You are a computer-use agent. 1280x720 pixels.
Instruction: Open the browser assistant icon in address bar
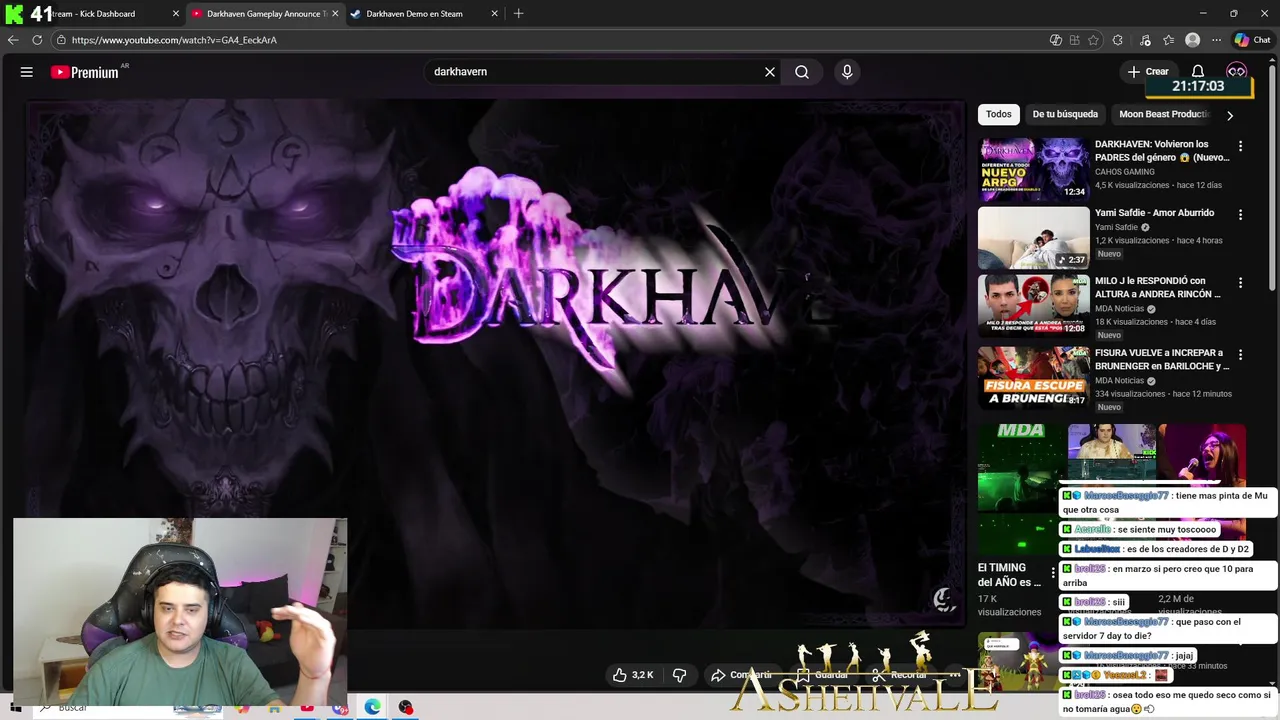(x=1056, y=40)
